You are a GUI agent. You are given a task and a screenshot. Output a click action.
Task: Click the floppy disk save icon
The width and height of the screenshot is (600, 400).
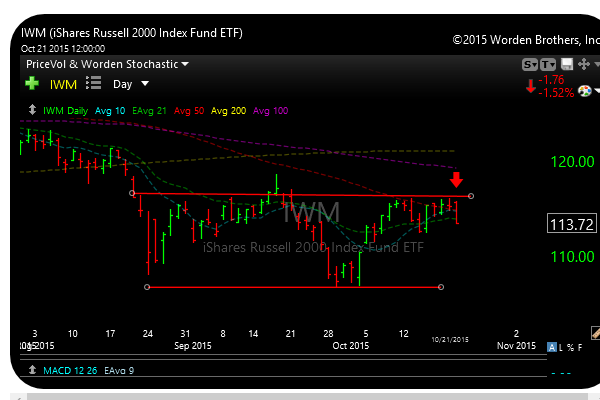567,64
